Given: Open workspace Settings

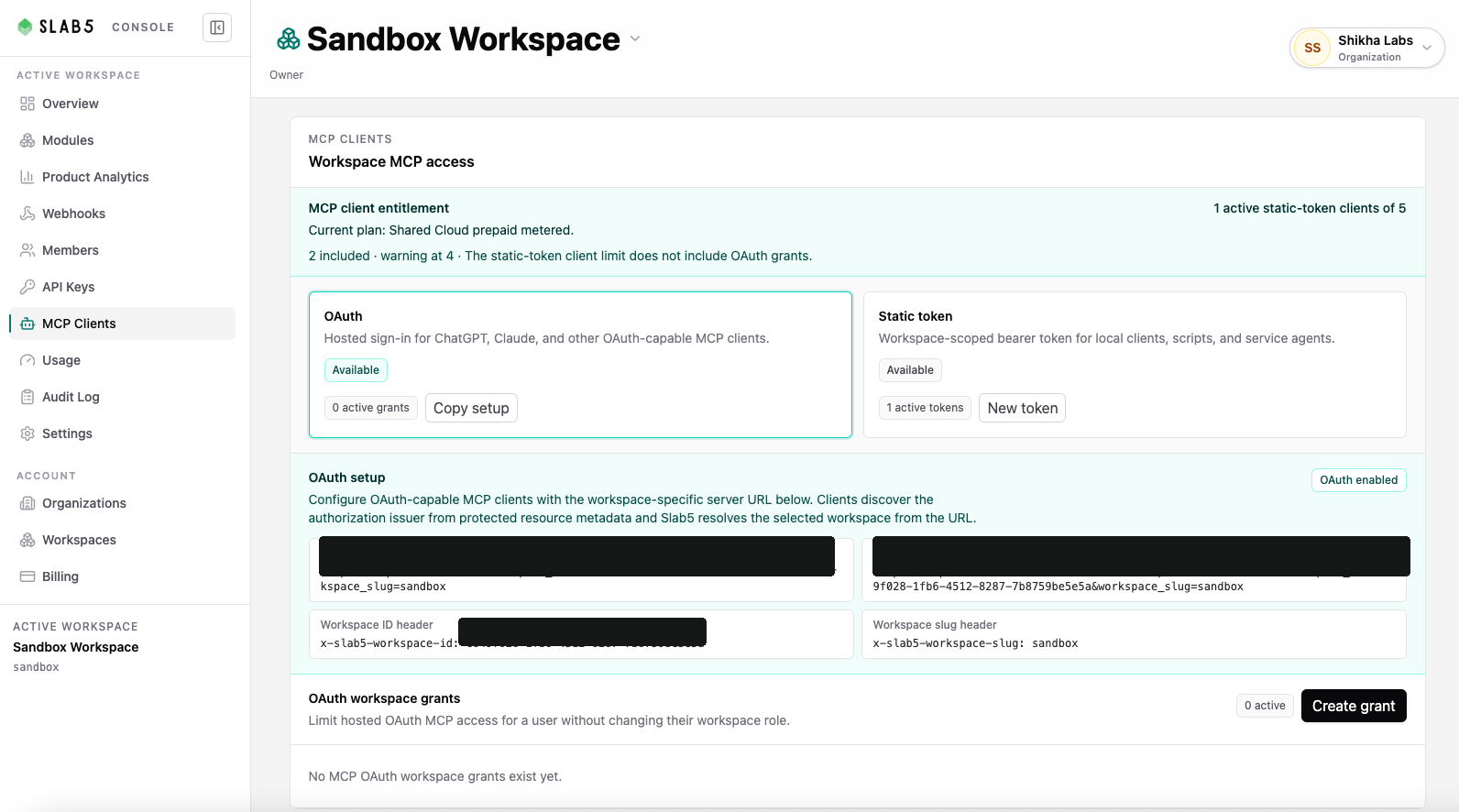Looking at the screenshot, I should (123, 433).
